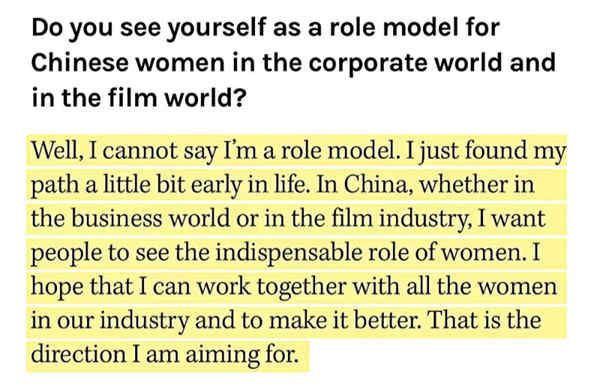
Task: Click the word "Chinese" in the bold question
Action: tap(80, 62)
